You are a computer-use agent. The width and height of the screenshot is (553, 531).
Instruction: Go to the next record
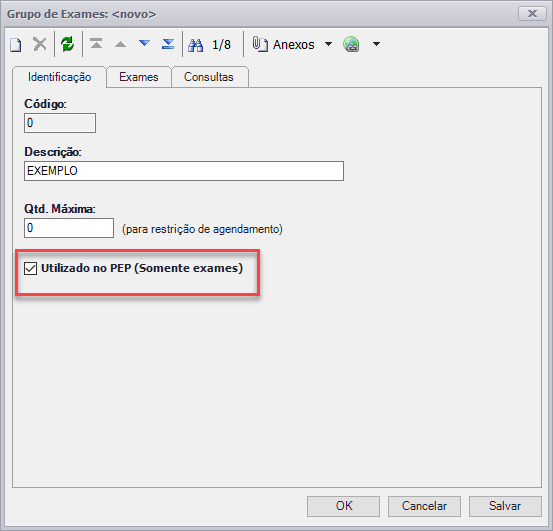(x=145, y=43)
